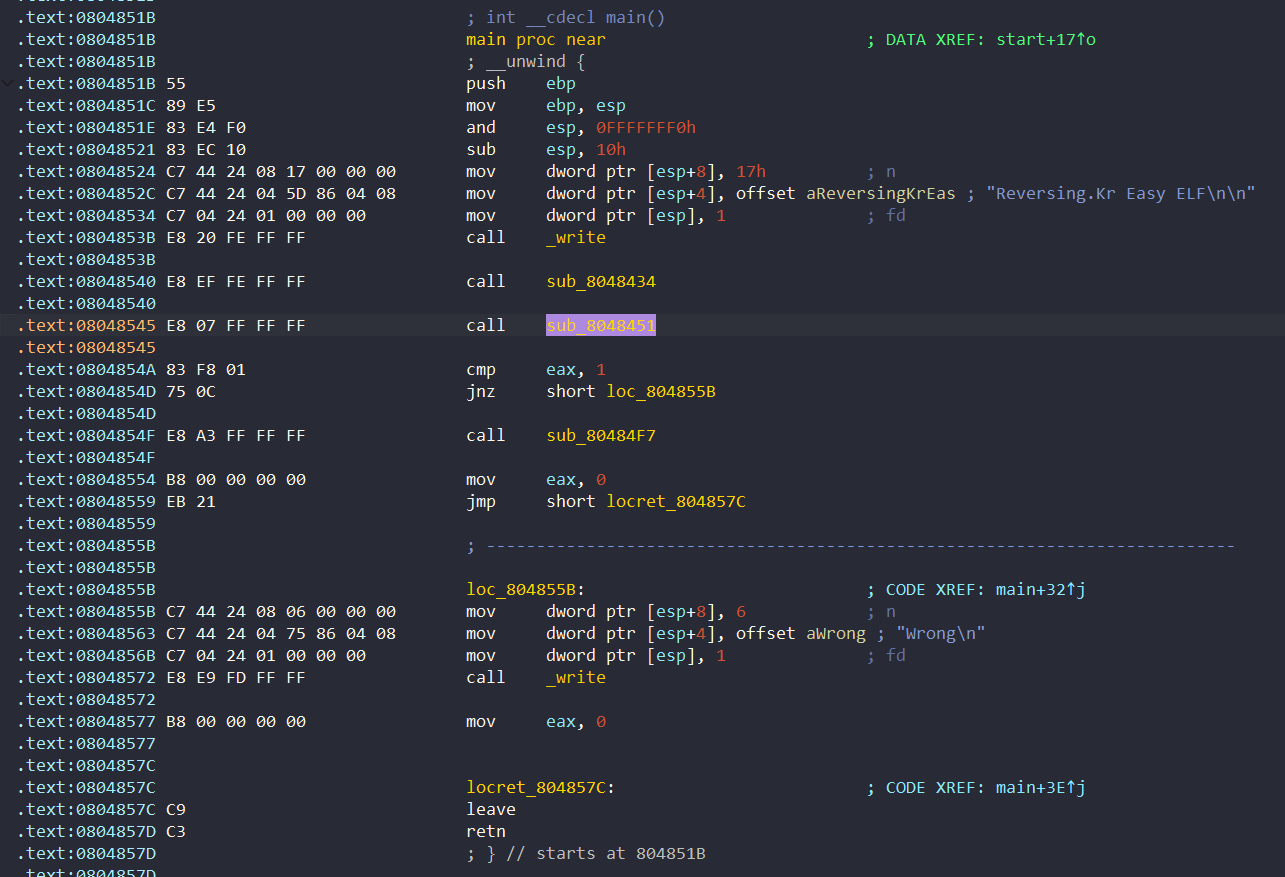Select opcode bytes 'E8 20 FE FF FF'

236,237
